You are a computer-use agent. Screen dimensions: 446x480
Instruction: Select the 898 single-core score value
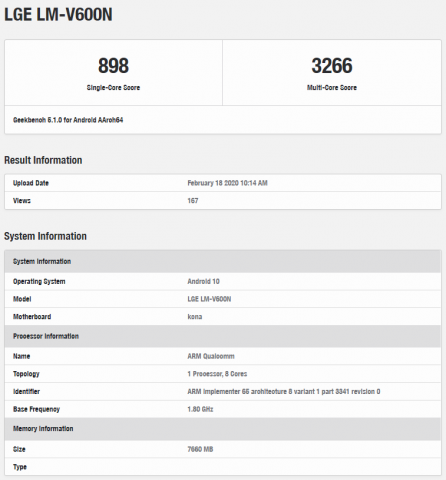tap(113, 66)
